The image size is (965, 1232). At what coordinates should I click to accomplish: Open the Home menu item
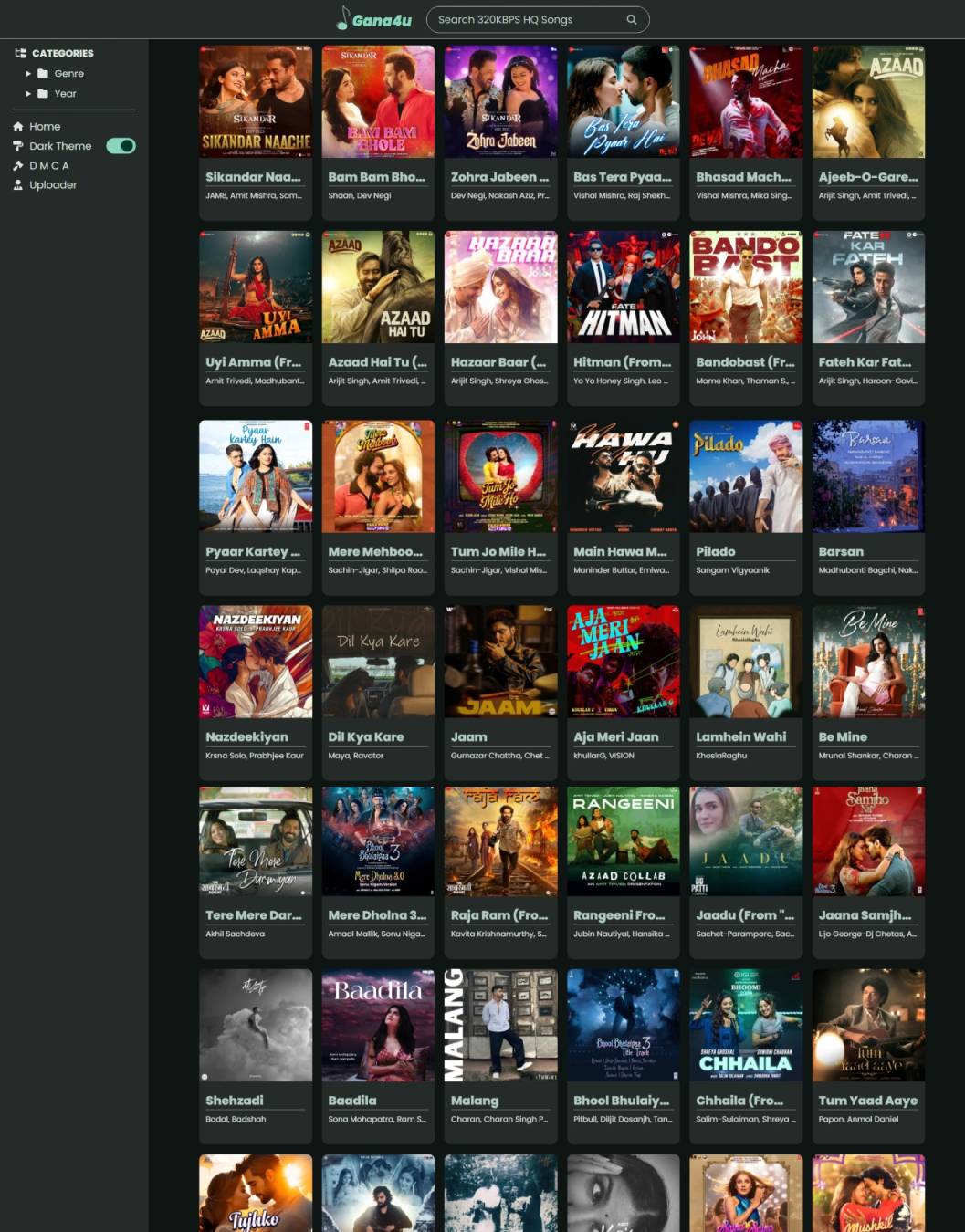pos(45,127)
